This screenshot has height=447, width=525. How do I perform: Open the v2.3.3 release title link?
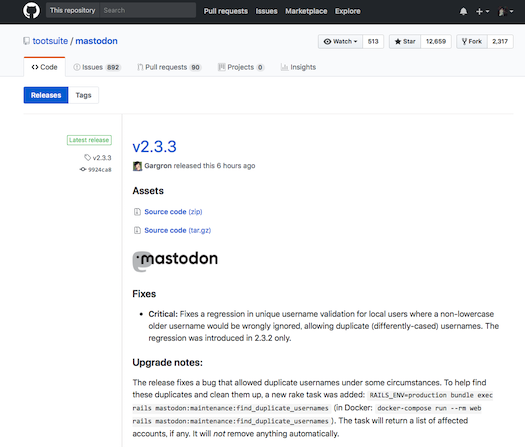(154, 147)
